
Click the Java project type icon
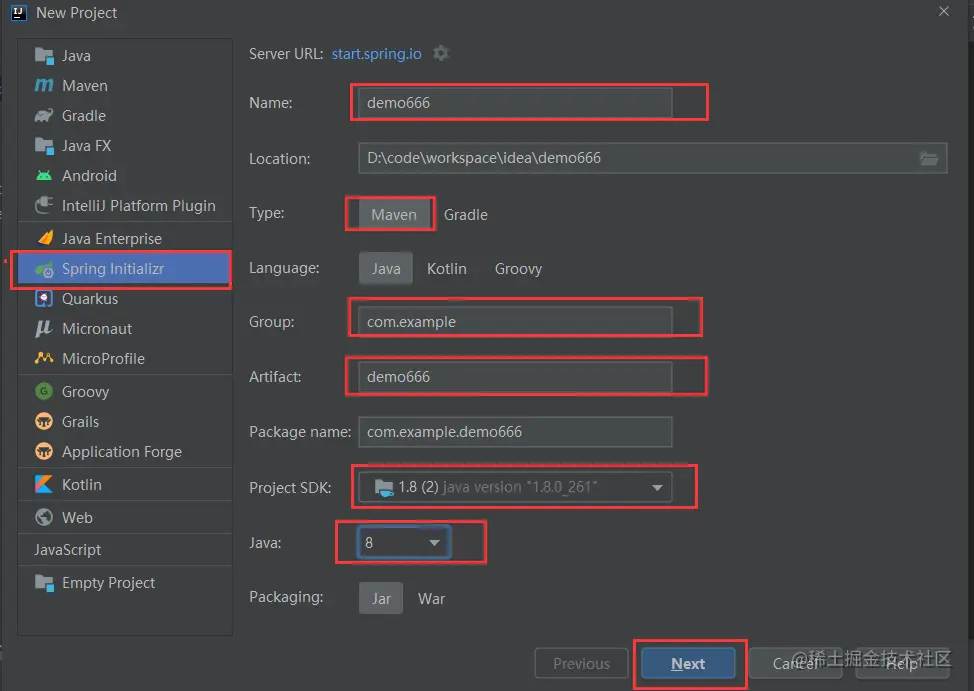tap(44, 56)
